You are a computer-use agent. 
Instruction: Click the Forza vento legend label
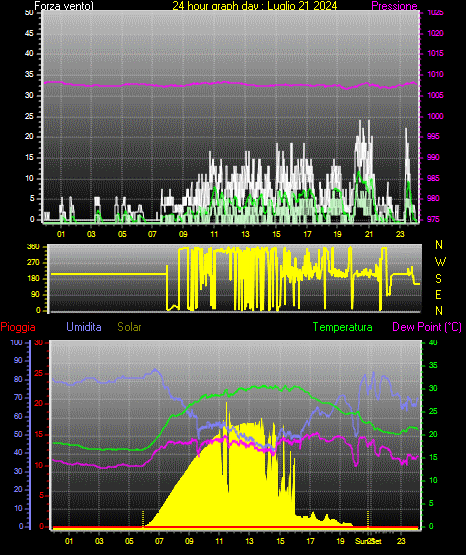(x=64, y=6)
